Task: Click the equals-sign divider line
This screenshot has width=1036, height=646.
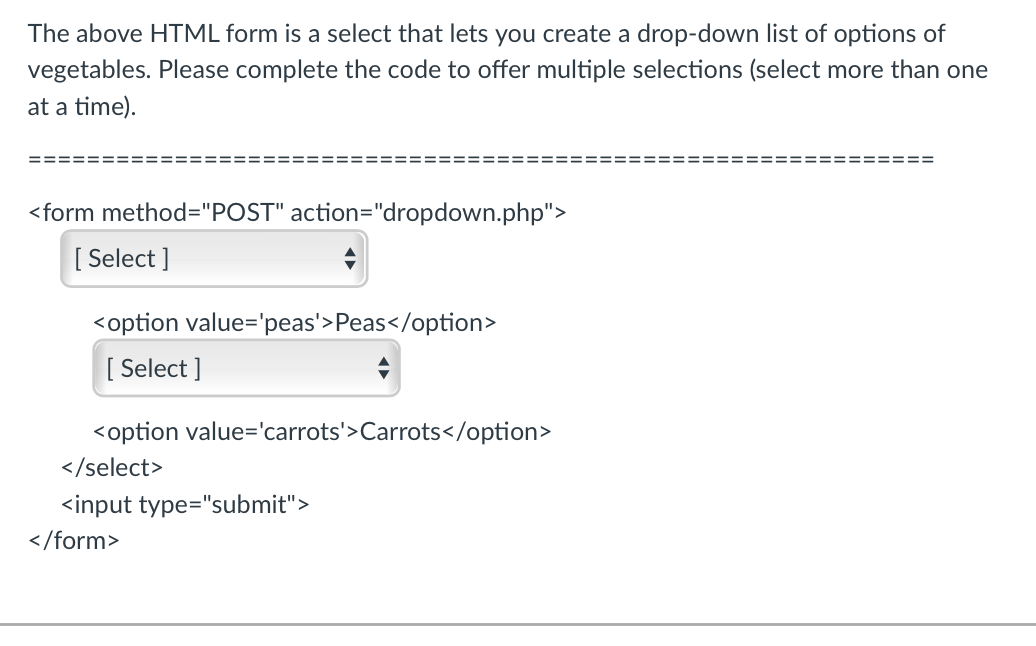Action: coord(480,157)
